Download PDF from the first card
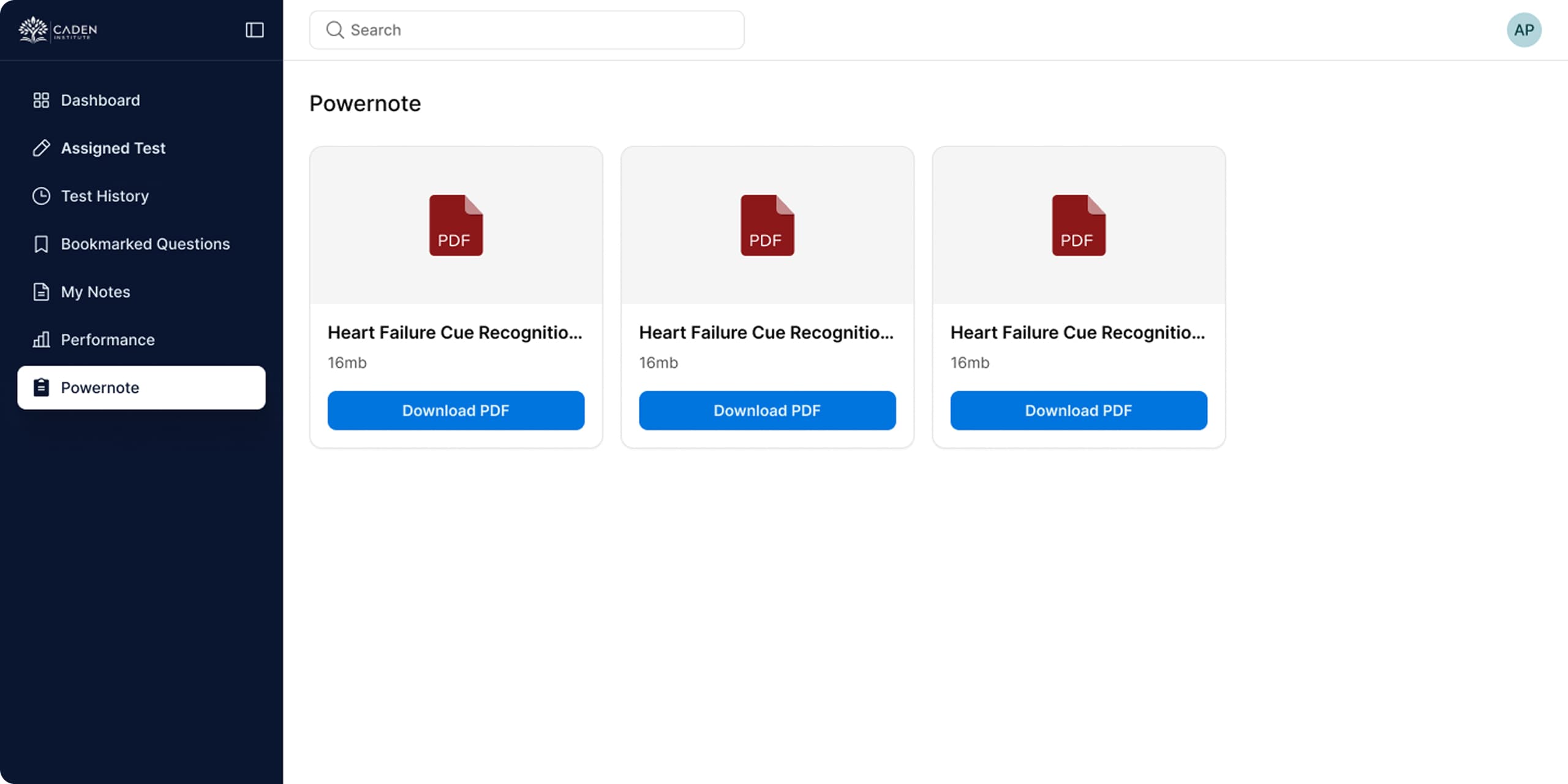The height and width of the screenshot is (784, 1568). pyautogui.click(x=456, y=410)
